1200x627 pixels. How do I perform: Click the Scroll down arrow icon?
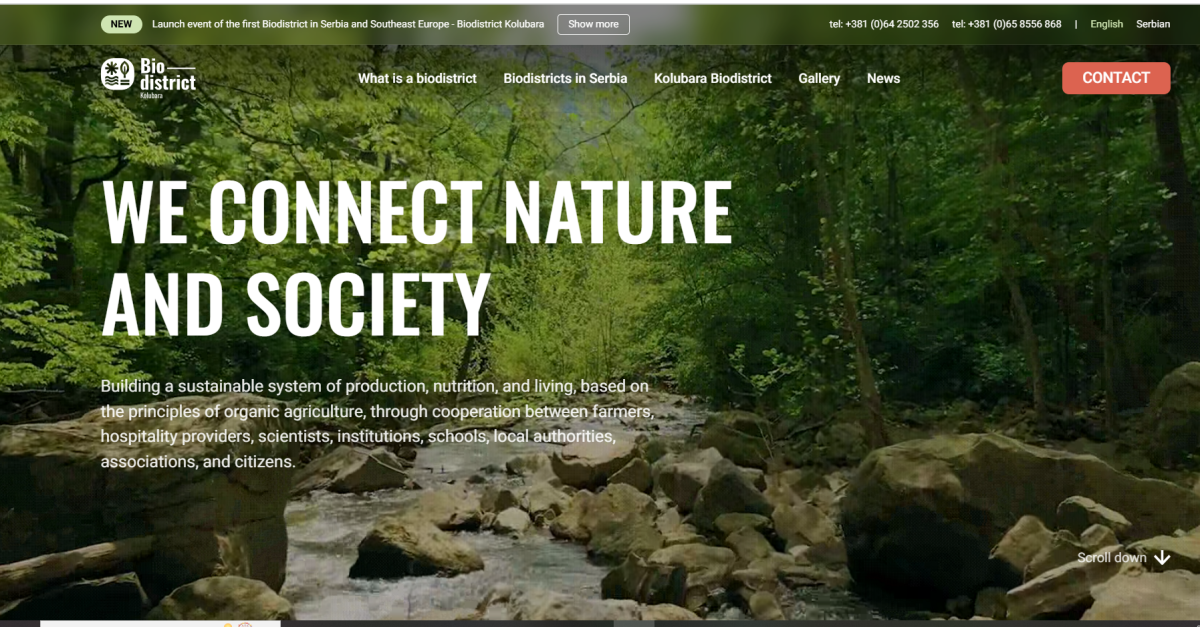pos(1162,558)
